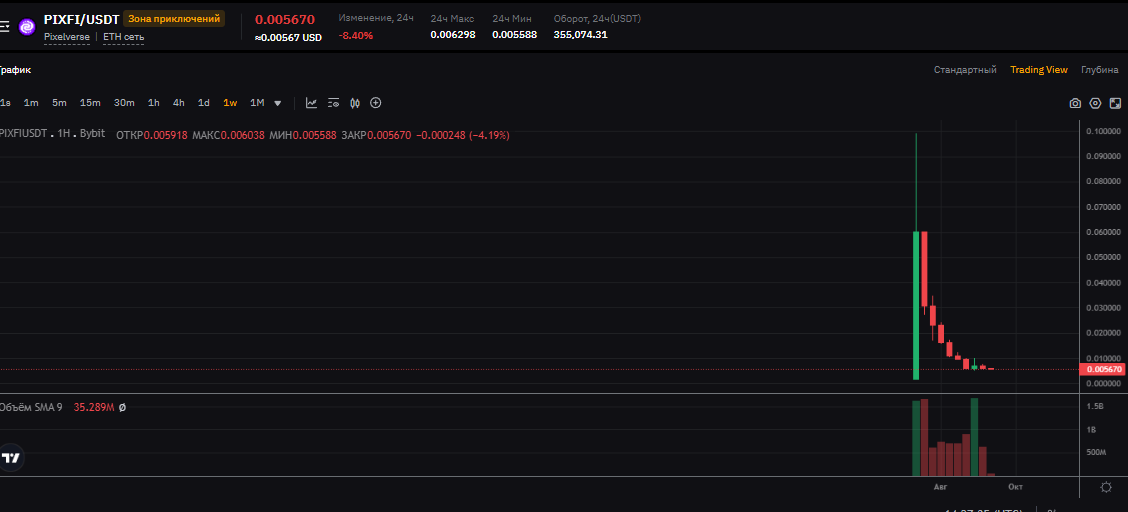Image resolution: width=1128 pixels, height=512 pixels.
Task: Open axis settings gear at chart bottom-right
Action: click(x=1106, y=487)
